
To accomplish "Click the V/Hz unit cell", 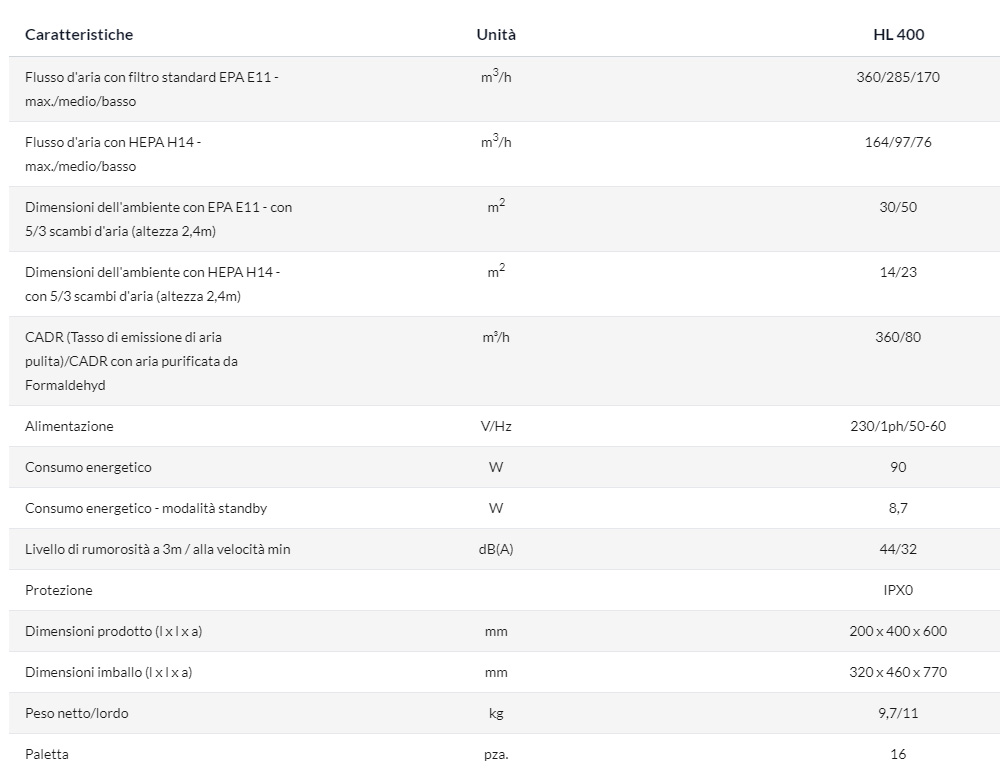I will tap(496, 426).
